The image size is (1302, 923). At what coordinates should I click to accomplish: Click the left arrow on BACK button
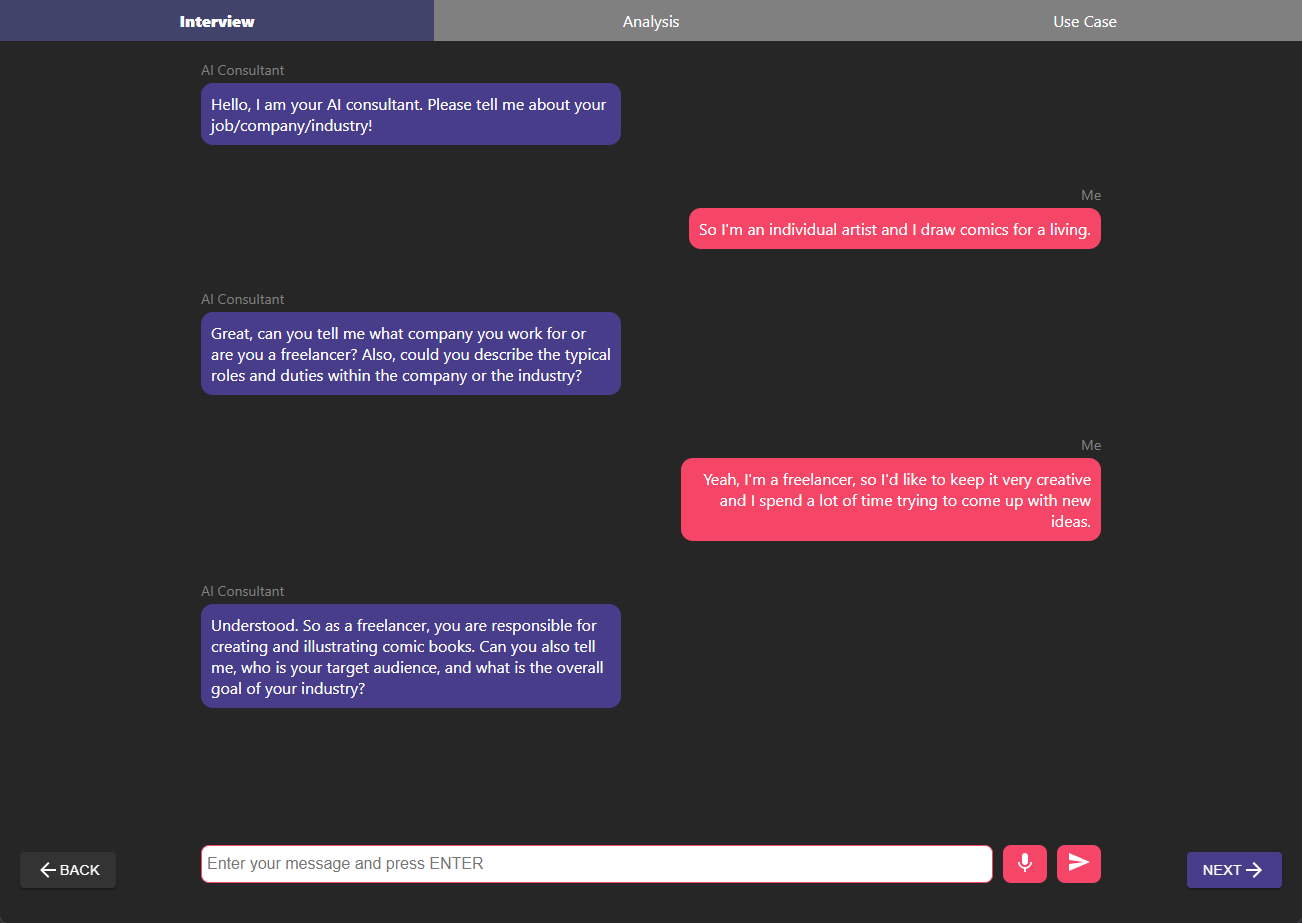point(47,870)
